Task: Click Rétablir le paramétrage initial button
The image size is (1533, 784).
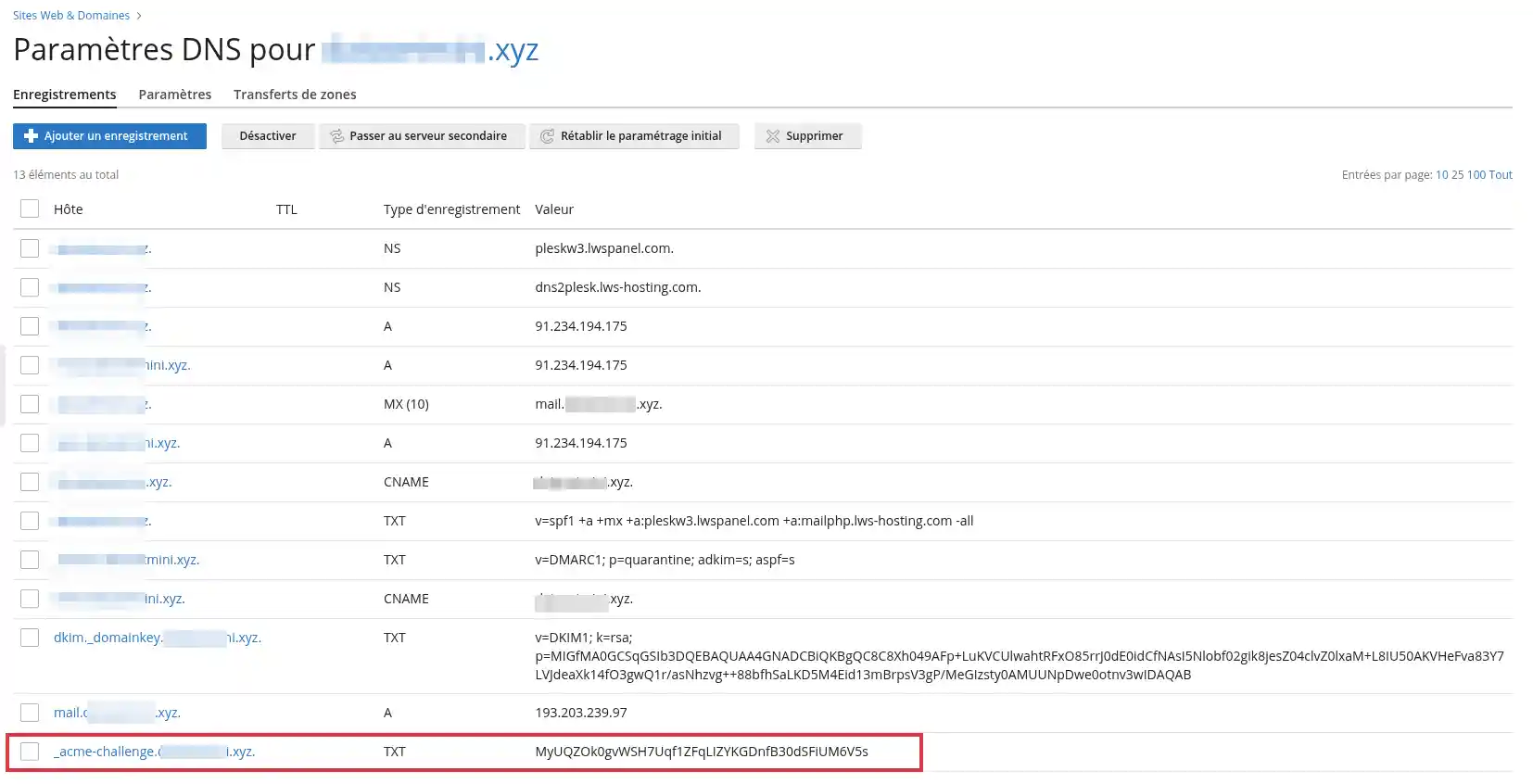Action: pyautogui.click(x=634, y=136)
